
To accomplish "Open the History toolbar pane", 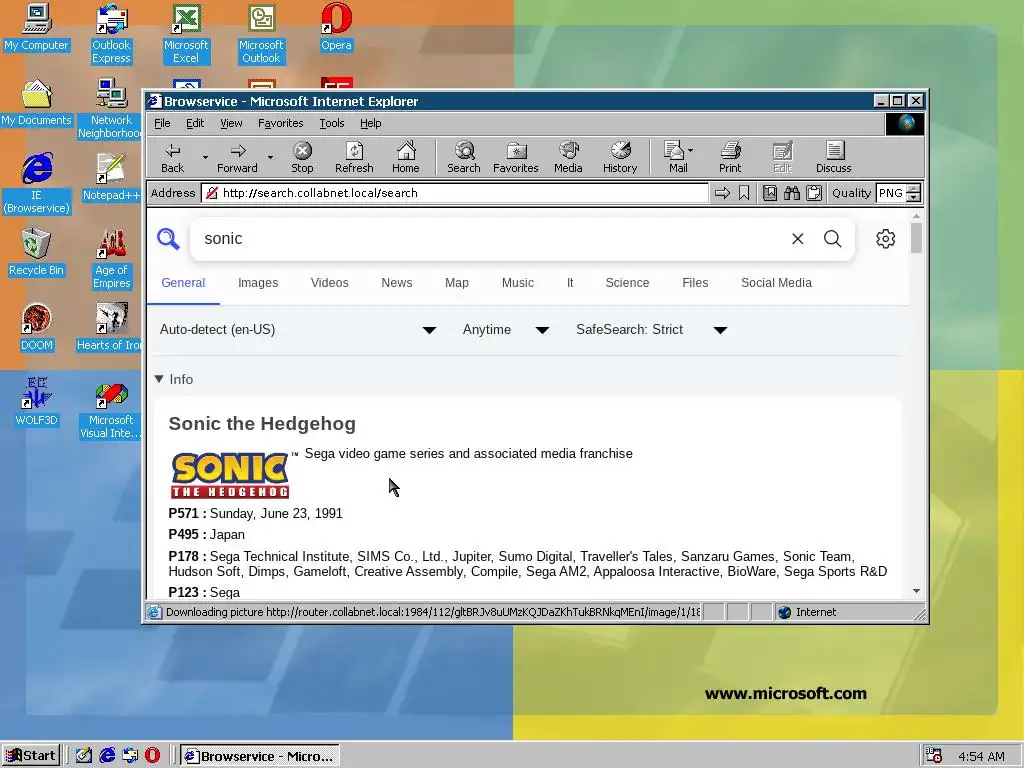I will pos(620,158).
